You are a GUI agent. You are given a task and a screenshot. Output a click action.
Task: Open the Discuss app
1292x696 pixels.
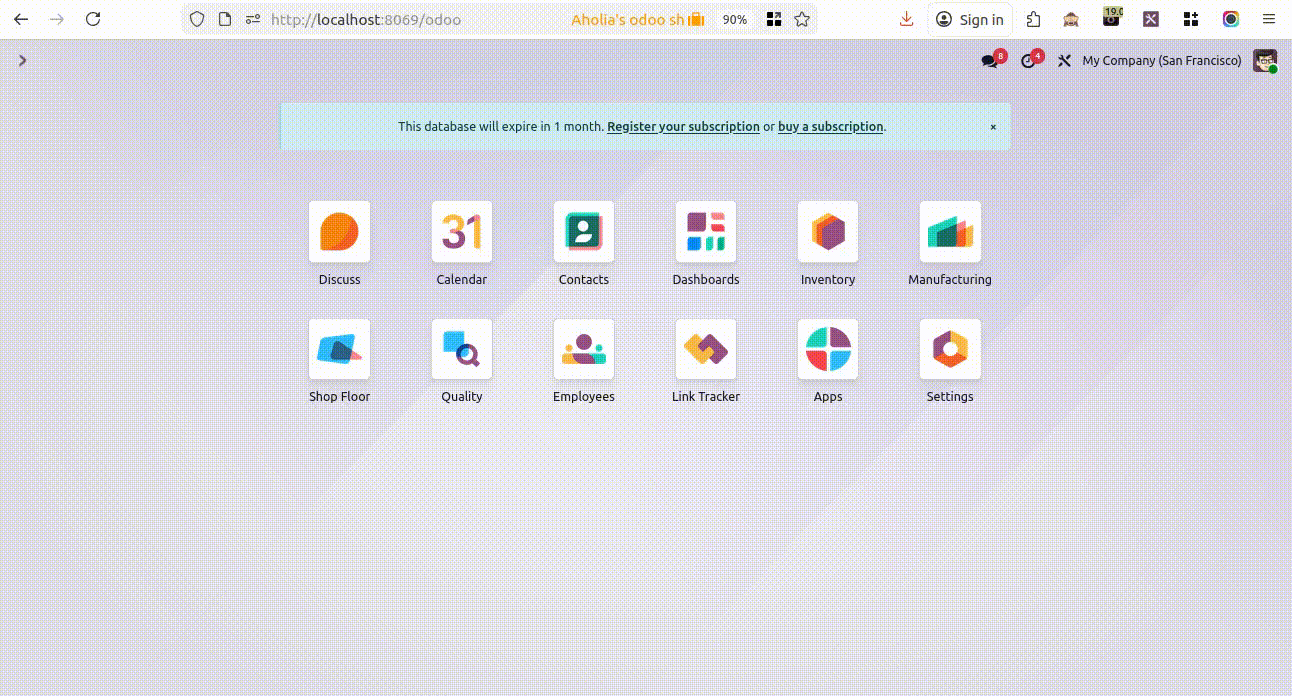coord(339,232)
